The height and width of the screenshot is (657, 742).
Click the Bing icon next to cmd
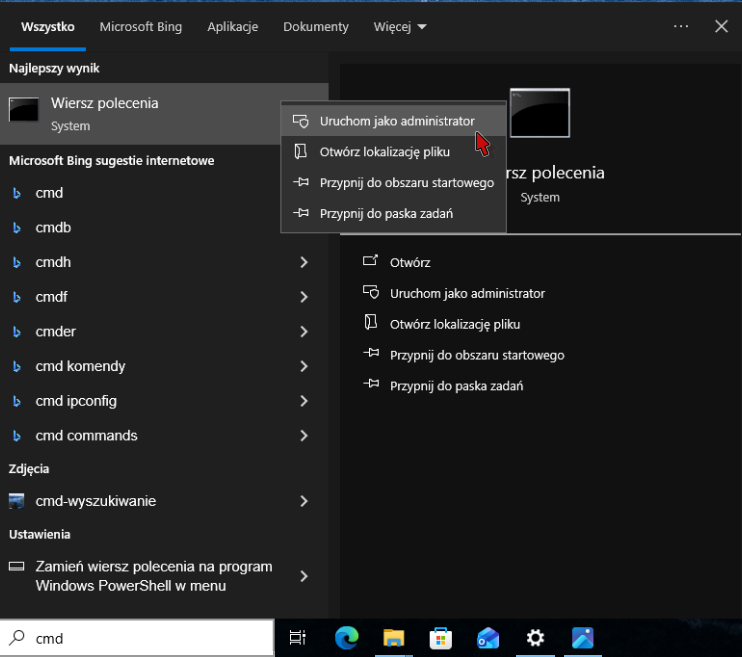(x=17, y=193)
